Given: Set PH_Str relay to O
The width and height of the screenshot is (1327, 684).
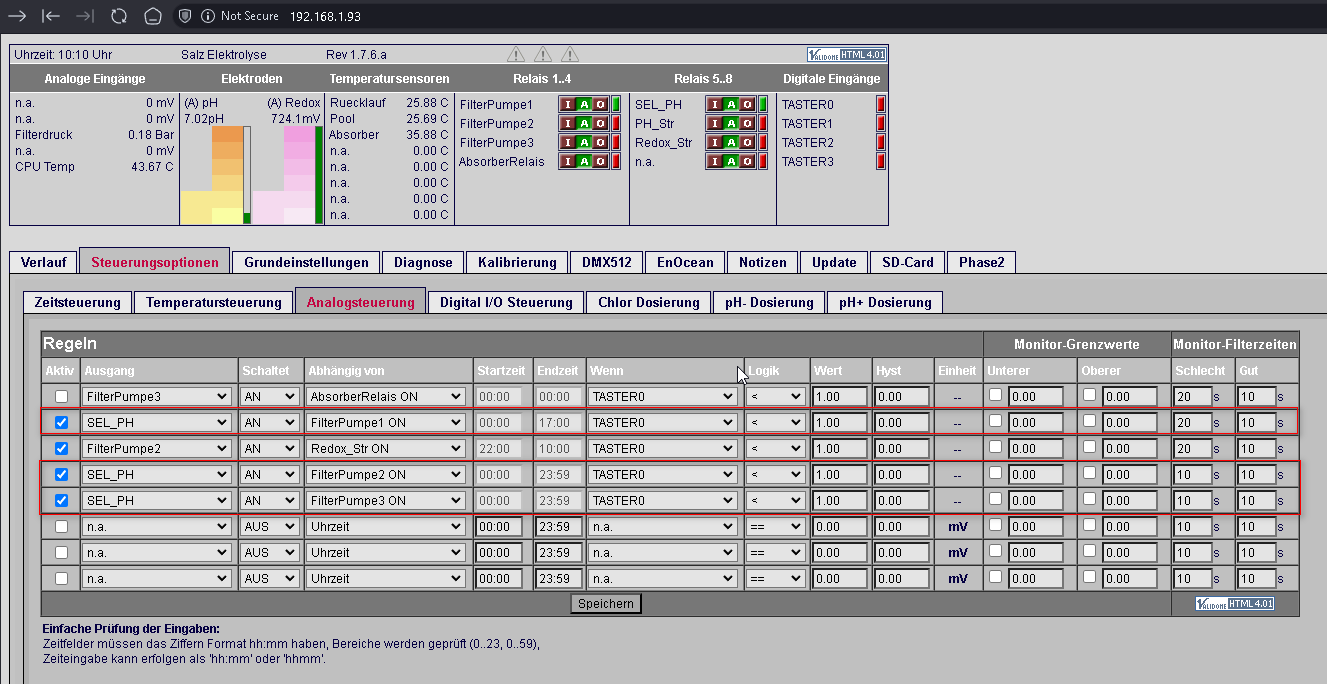Looking at the screenshot, I should [747, 123].
